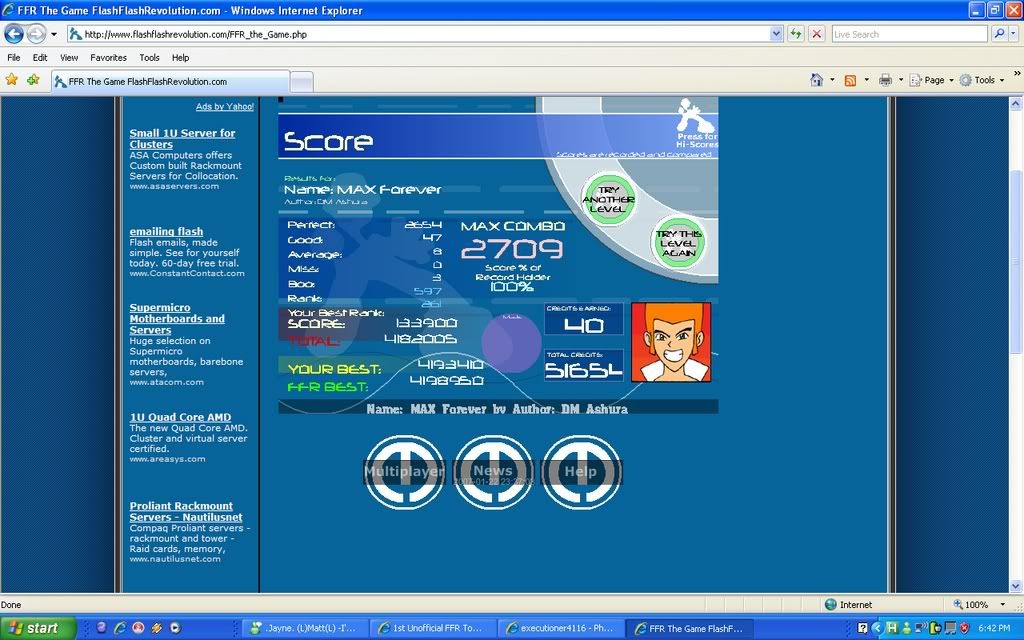Image resolution: width=1024 pixels, height=640 pixels.
Task: Open the View menu
Action: point(69,58)
